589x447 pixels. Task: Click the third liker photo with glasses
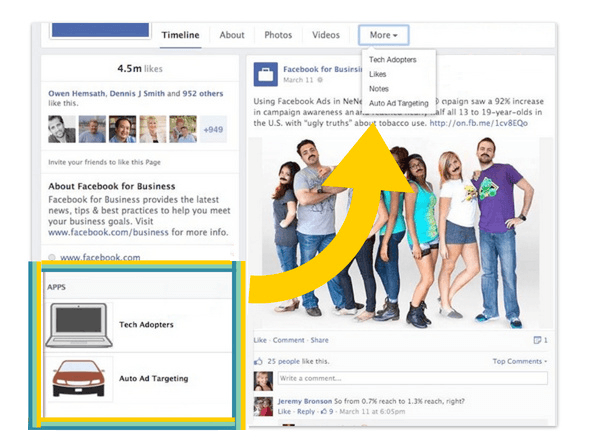pos(122,129)
